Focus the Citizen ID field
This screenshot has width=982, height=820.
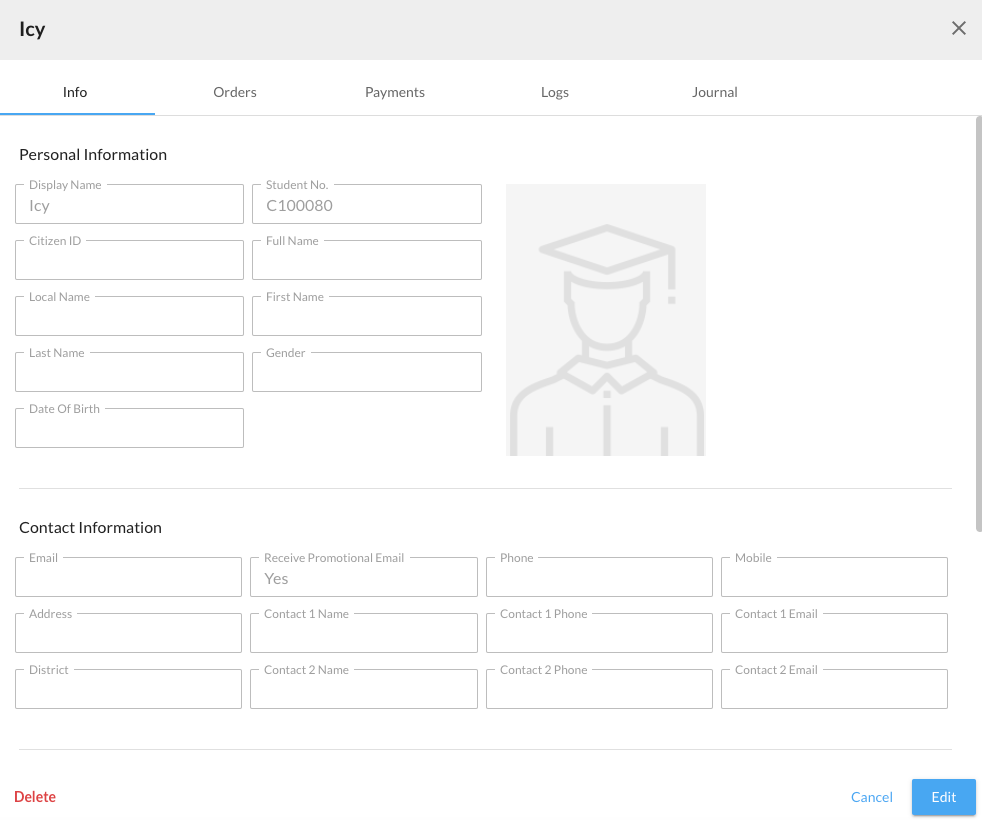[130, 260]
